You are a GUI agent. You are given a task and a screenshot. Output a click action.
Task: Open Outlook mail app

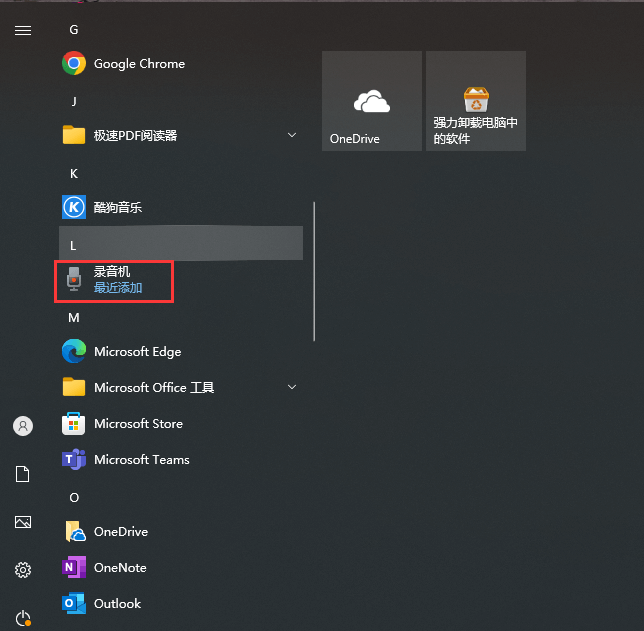pos(117,604)
